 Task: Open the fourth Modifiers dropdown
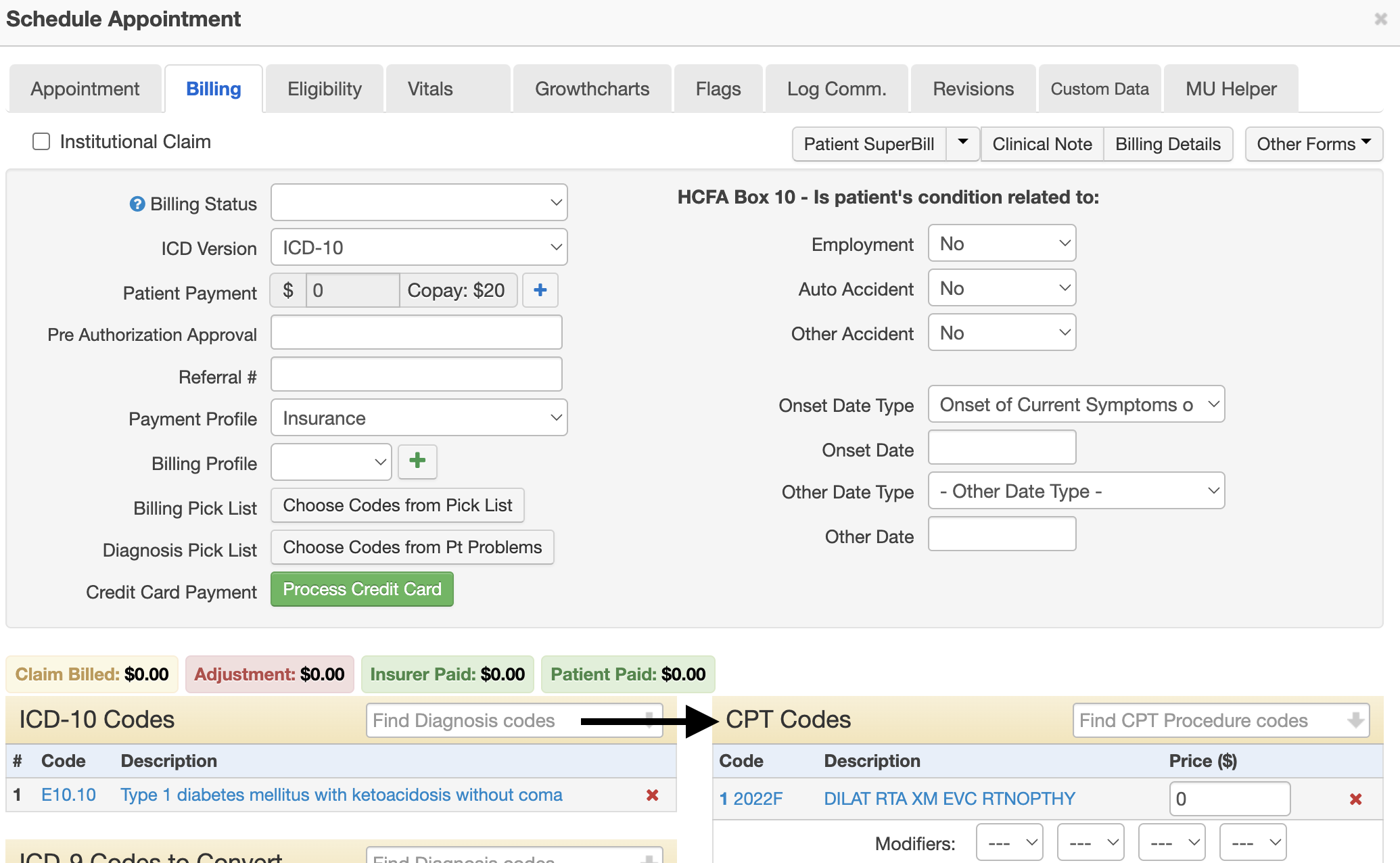pyautogui.click(x=1253, y=842)
